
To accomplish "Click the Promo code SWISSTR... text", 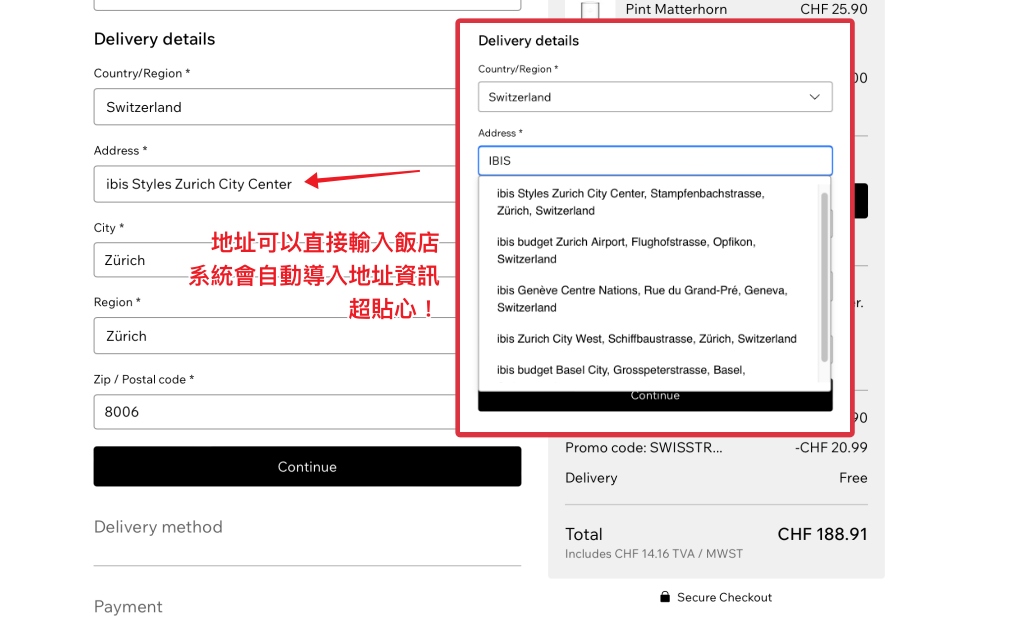I will 643,447.
